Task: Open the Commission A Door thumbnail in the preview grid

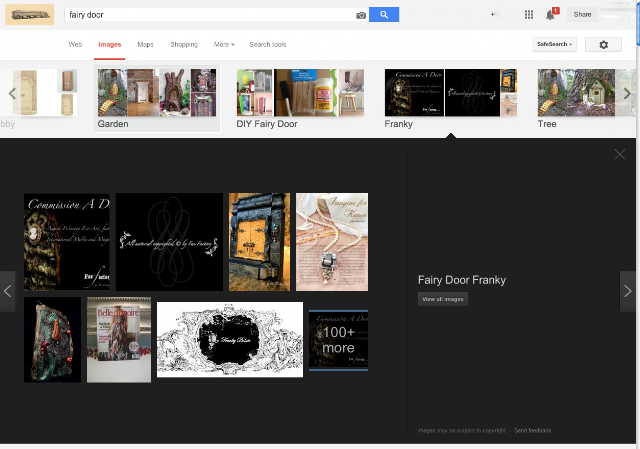Action: point(67,242)
